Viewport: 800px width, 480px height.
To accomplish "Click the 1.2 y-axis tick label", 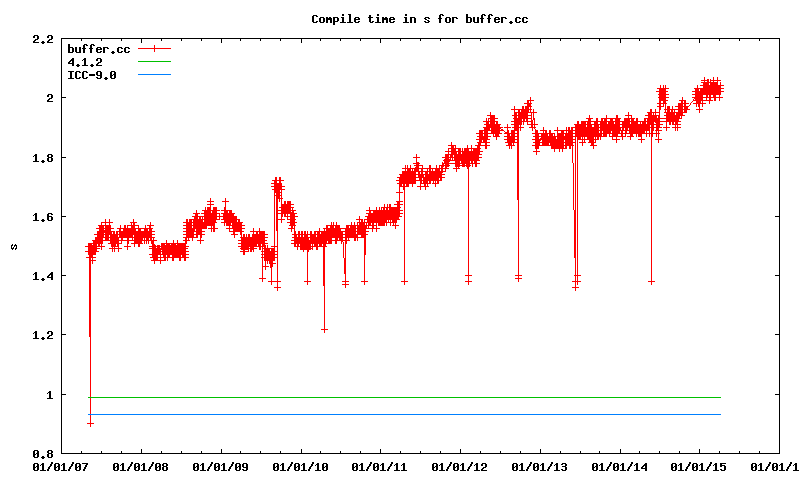I will (43, 335).
